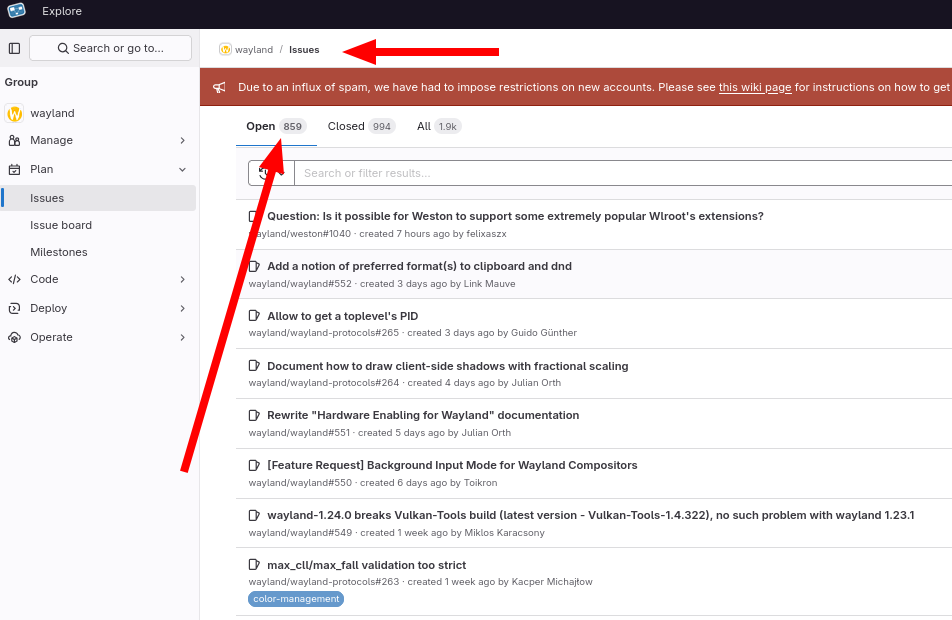Image resolution: width=952 pixels, height=620 pixels.
Task: Click the Manage people icon
Action: (15, 140)
